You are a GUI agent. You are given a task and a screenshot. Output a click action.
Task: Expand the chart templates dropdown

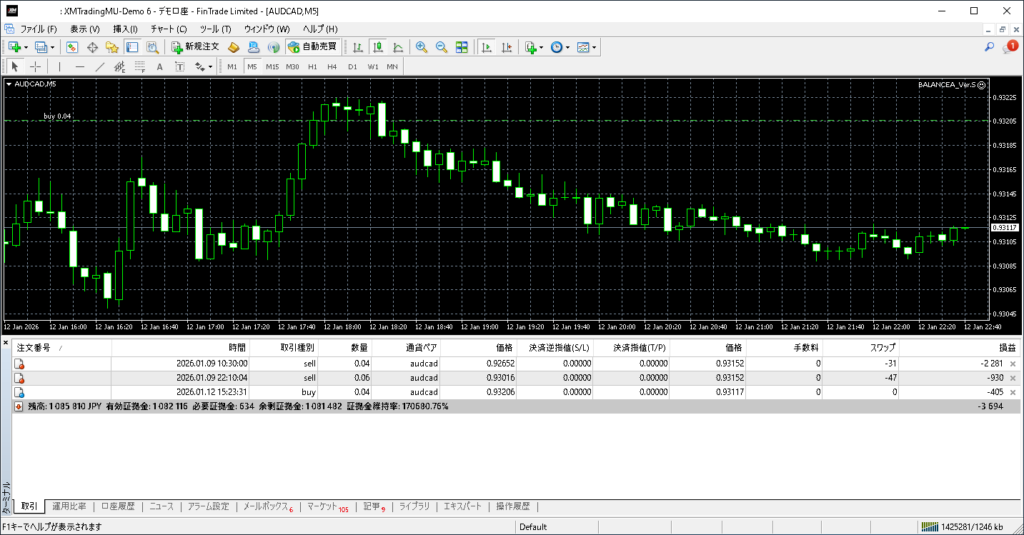coord(596,47)
